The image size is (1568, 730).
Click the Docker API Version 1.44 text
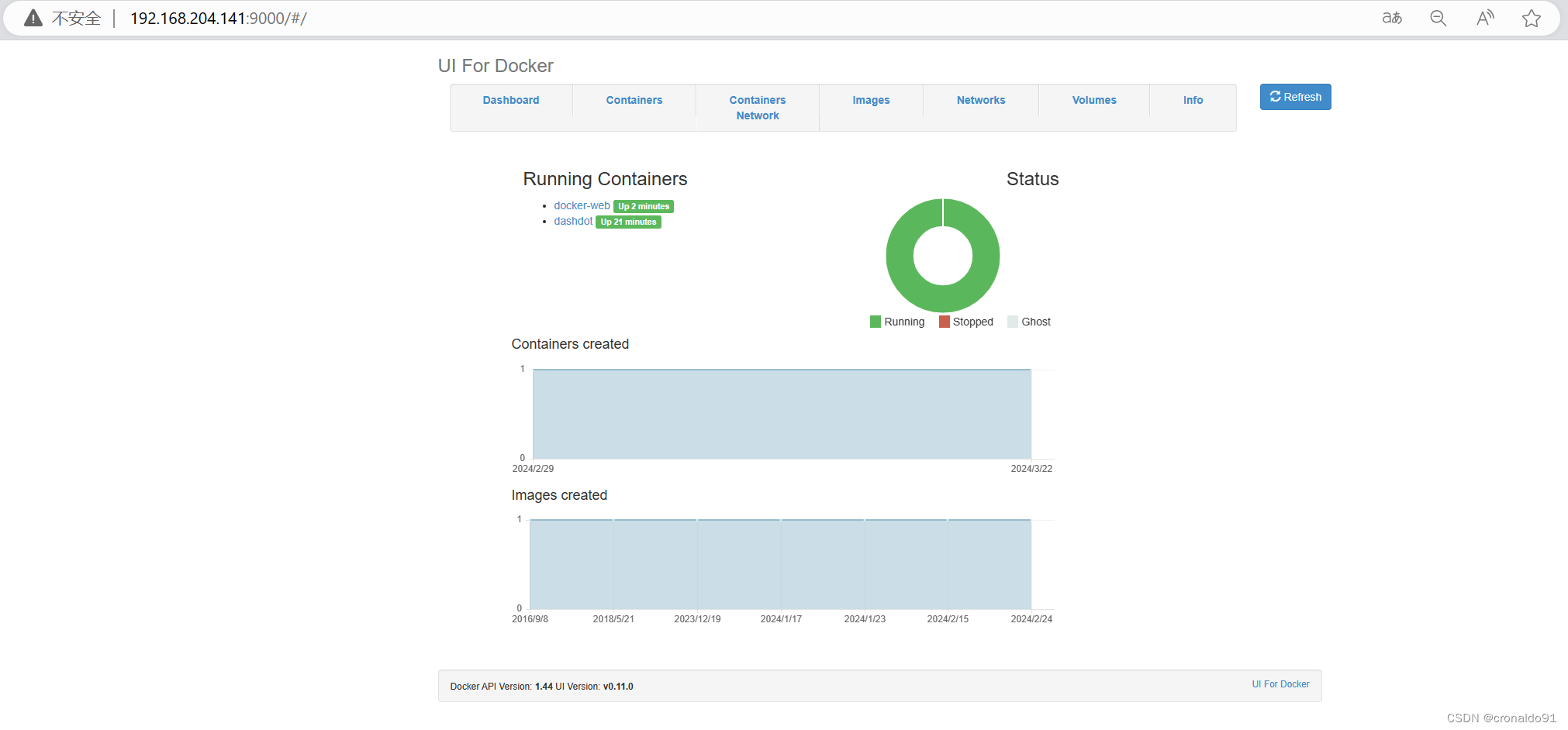pyautogui.click(x=501, y=687)
